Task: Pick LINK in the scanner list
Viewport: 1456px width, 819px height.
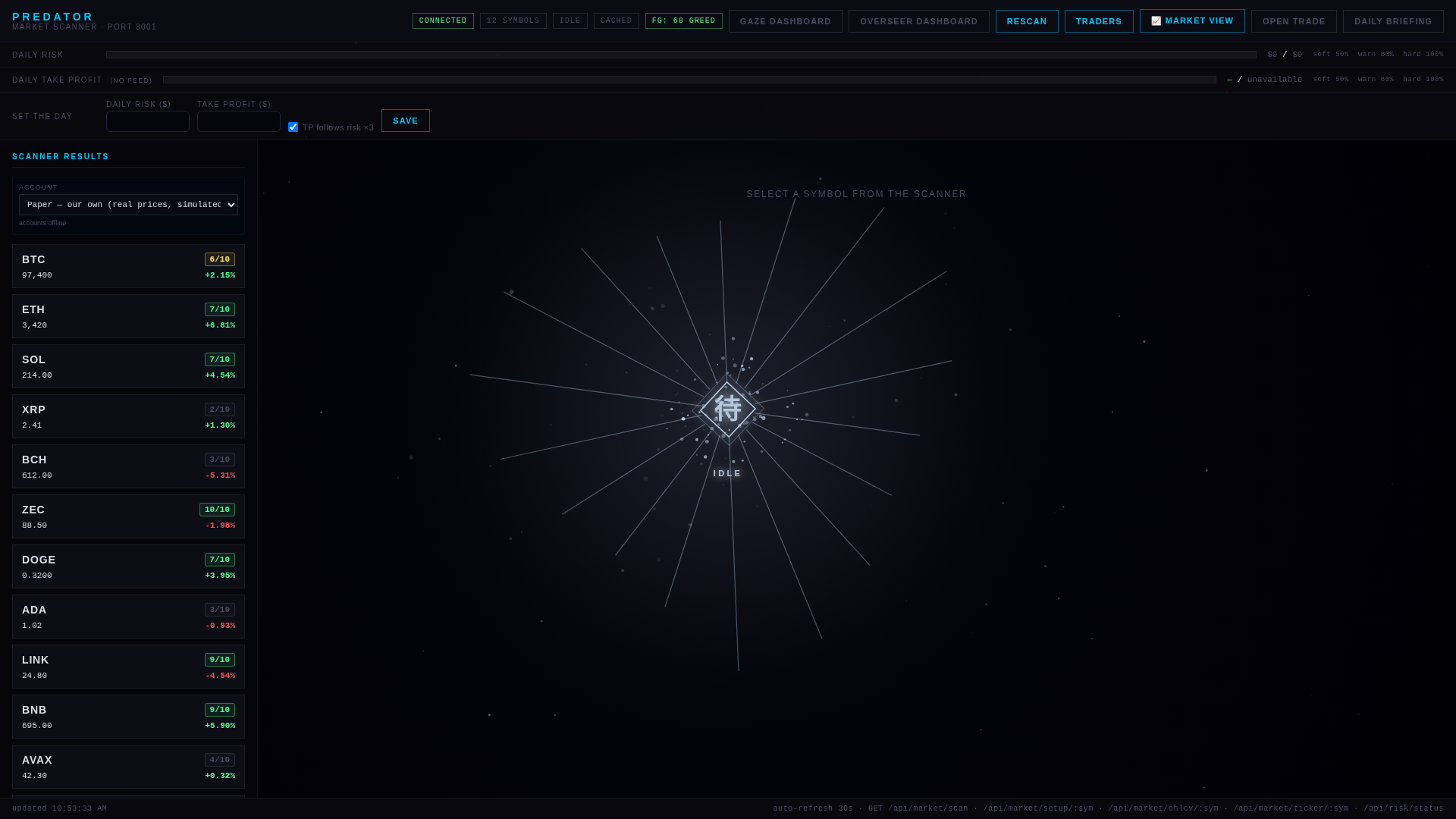Action: [x=128, y=667]
